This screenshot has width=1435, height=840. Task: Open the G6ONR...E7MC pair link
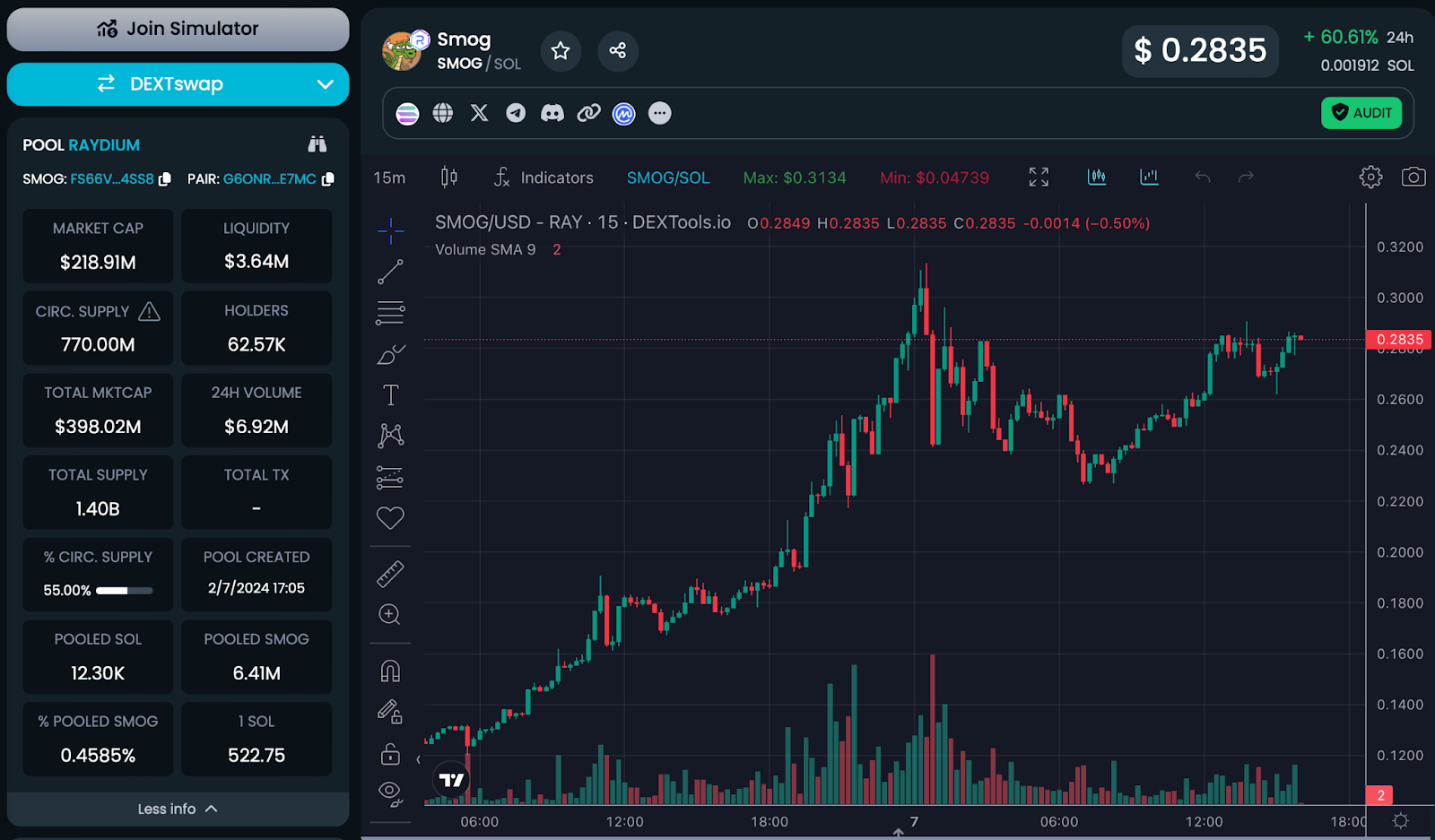coord(270,179)
